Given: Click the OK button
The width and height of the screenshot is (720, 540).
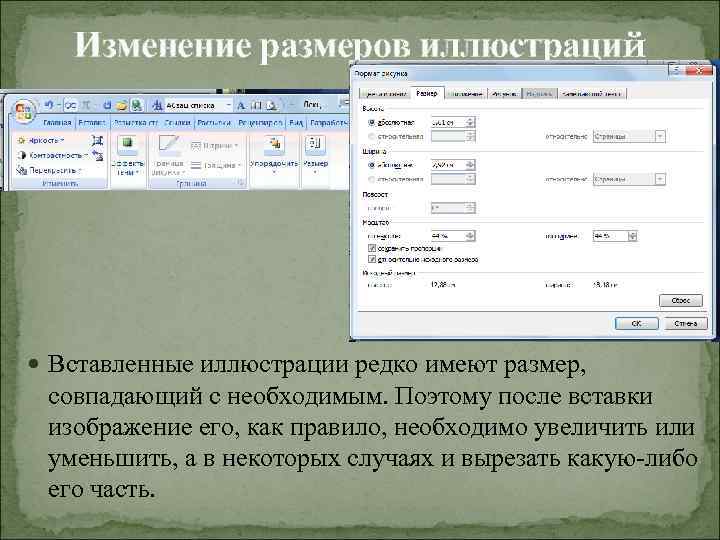Looking at the screenshot, I should point(636,323).
